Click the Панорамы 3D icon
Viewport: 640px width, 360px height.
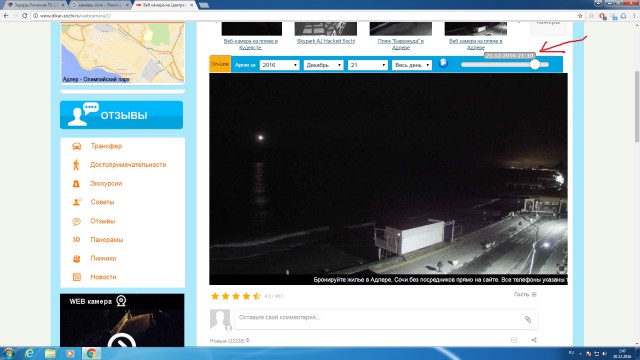(x=76, y=240)
